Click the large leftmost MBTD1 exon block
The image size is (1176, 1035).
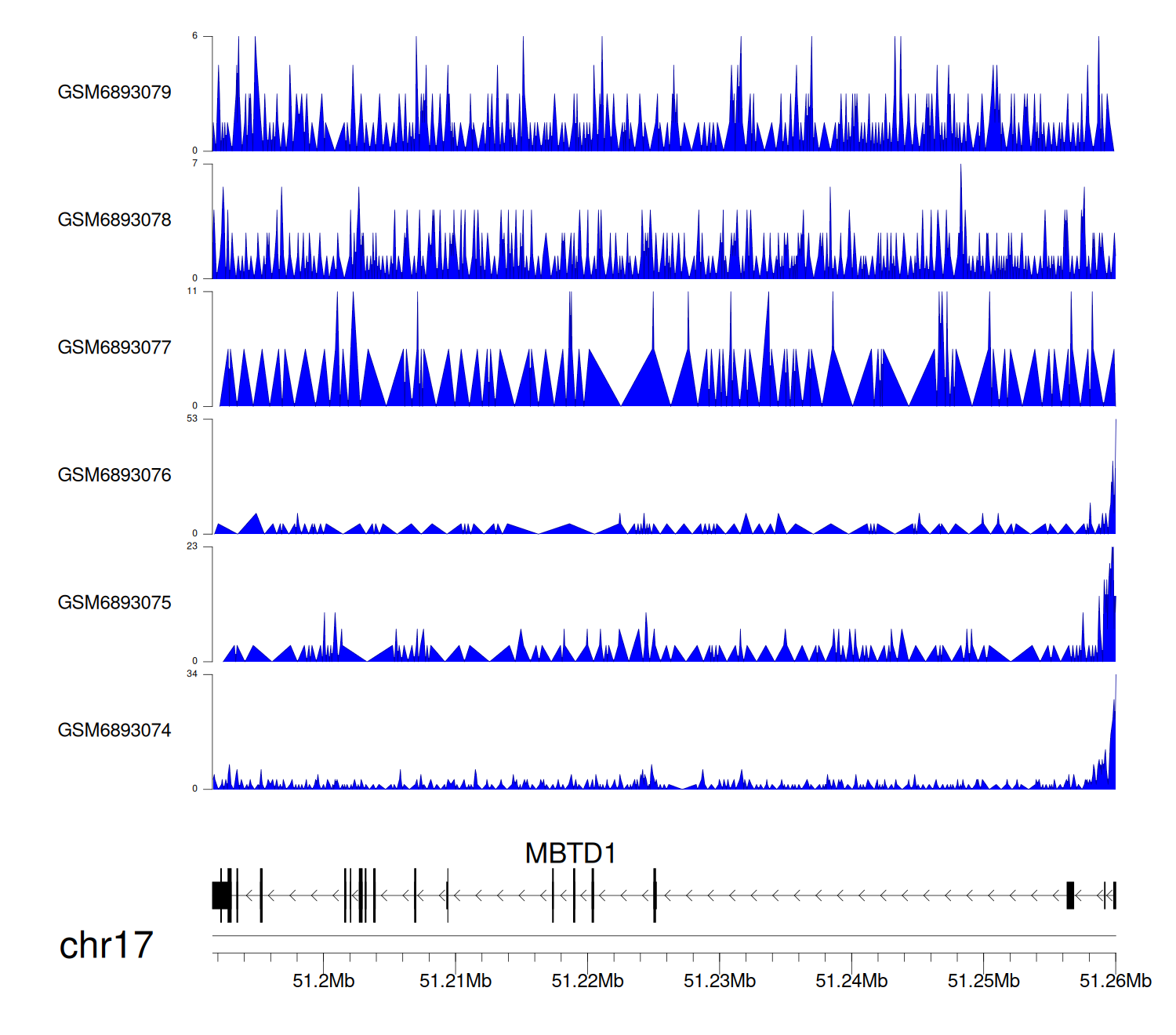click(220, 895)
